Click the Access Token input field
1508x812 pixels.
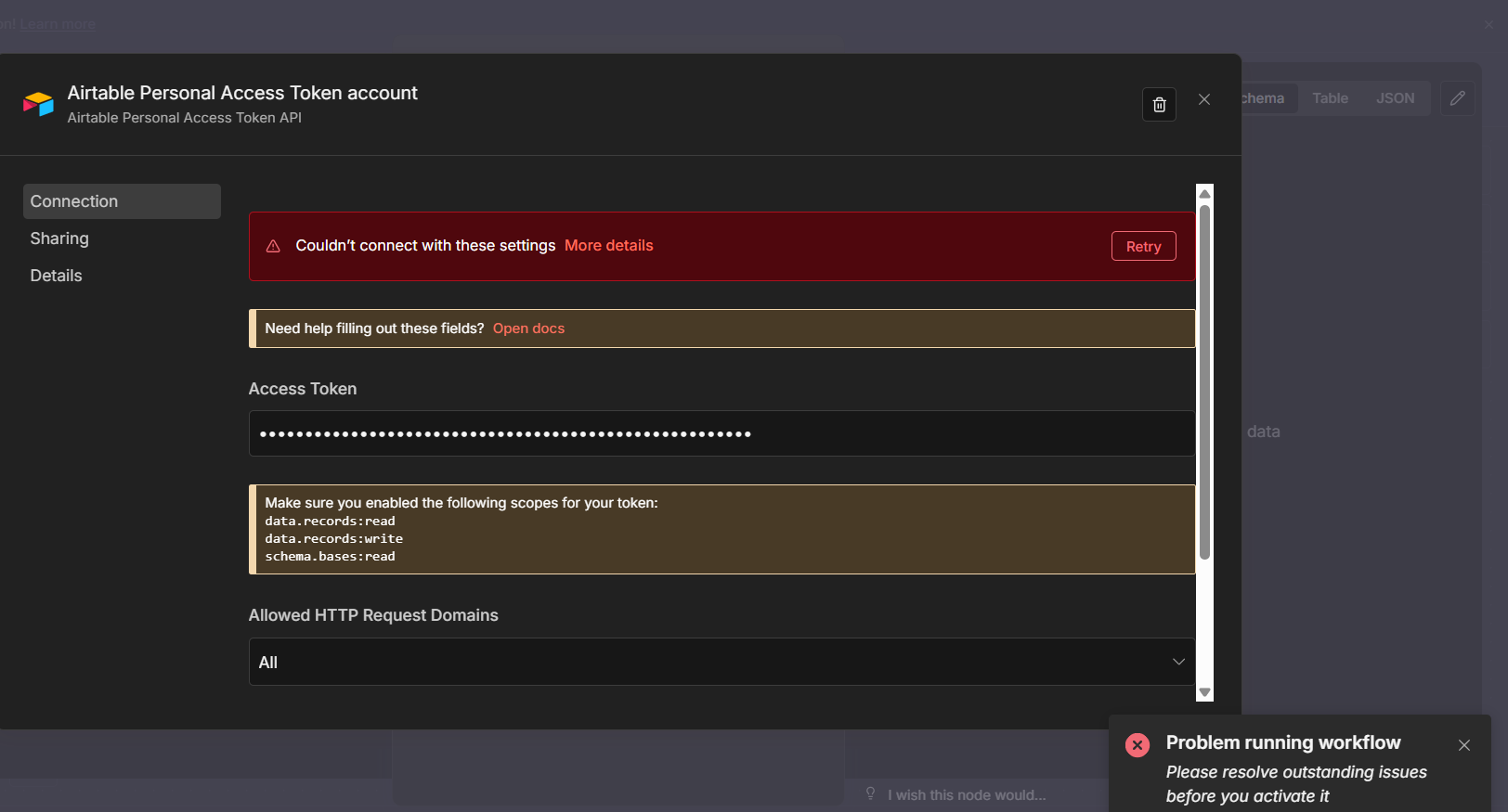(721, 433)
